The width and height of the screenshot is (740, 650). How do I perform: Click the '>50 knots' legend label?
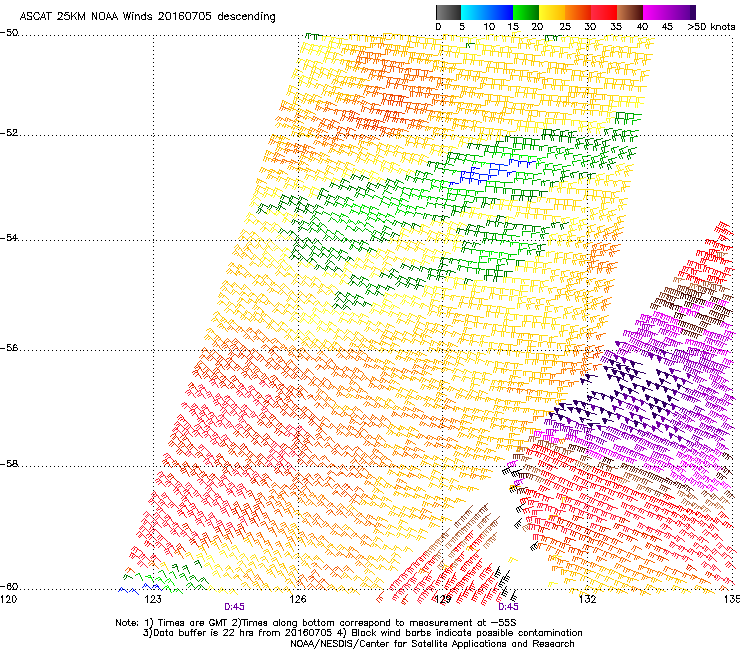711,27
